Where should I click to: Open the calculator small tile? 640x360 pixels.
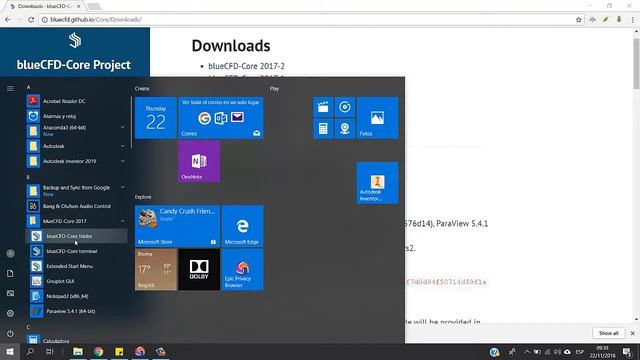click(x=323, y=129)
